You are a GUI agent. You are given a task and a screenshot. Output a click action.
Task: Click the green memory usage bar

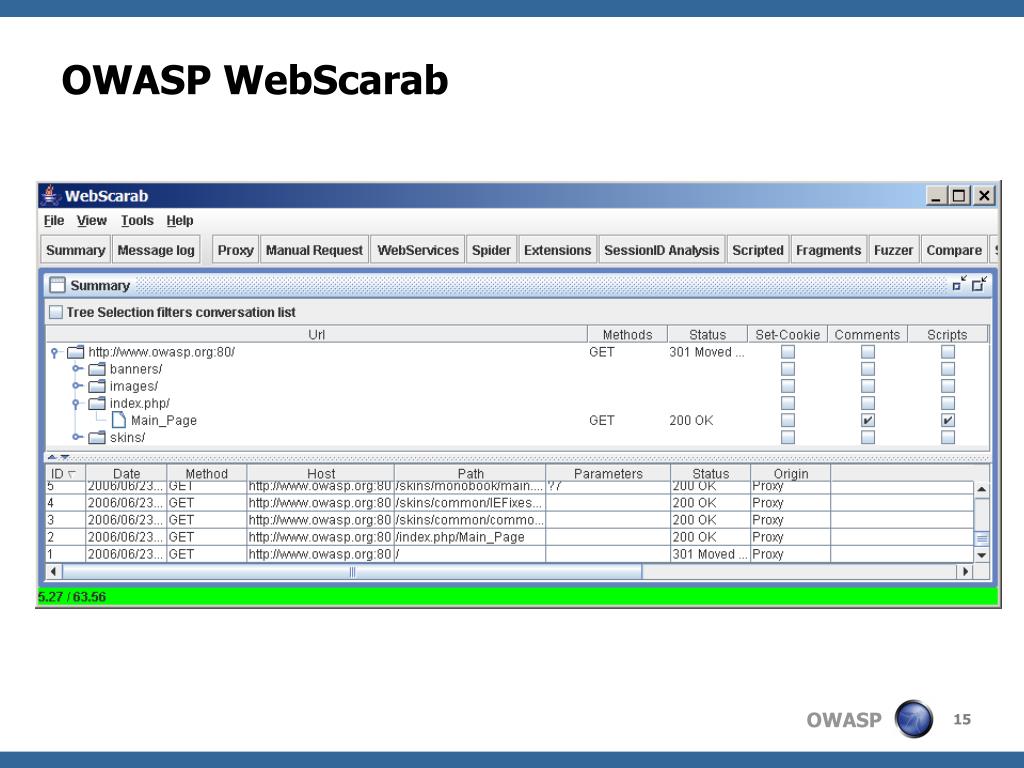(x=518, y=597)
